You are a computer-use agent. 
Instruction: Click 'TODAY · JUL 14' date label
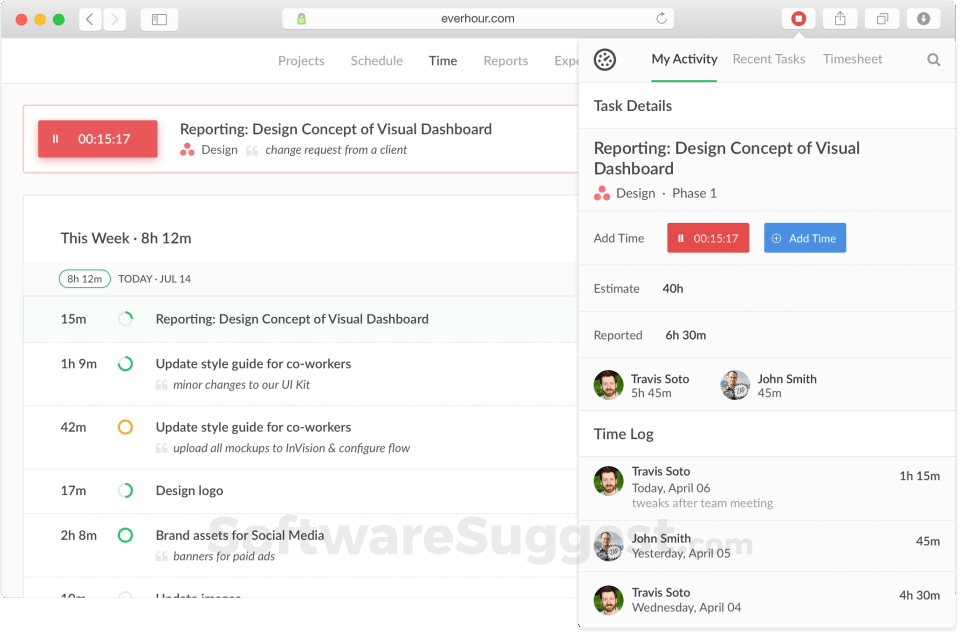pyautogui.click(x=154, y=279)
